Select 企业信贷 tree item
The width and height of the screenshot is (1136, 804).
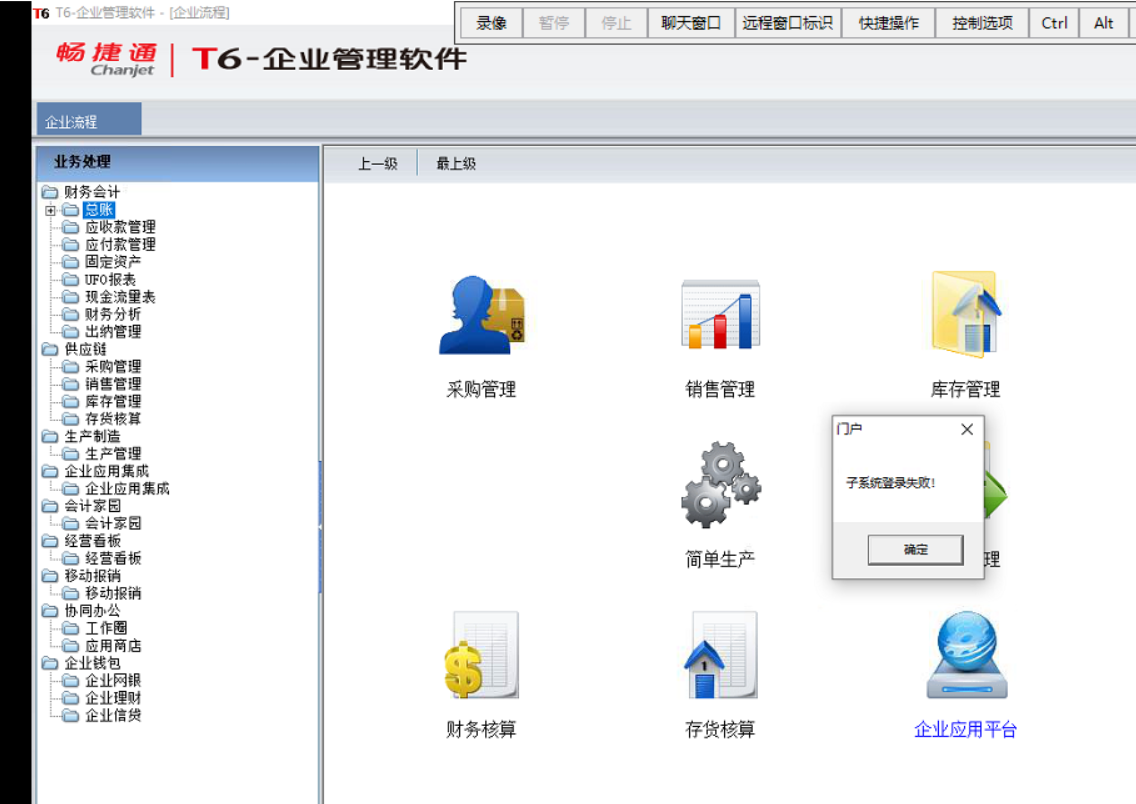coord(113,716)
